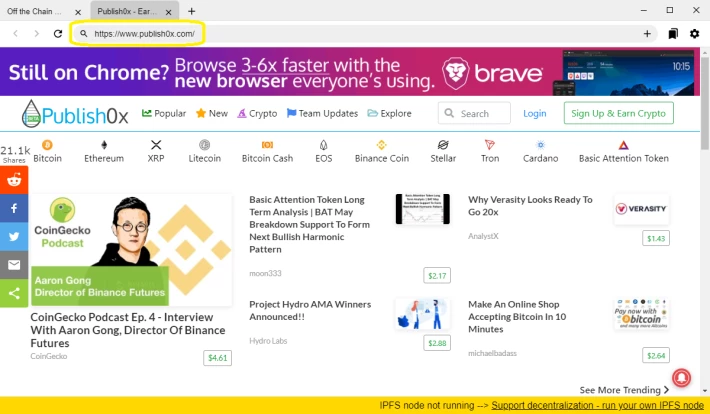
Task: Open browser settings gear icon
Action: [695, 34]
